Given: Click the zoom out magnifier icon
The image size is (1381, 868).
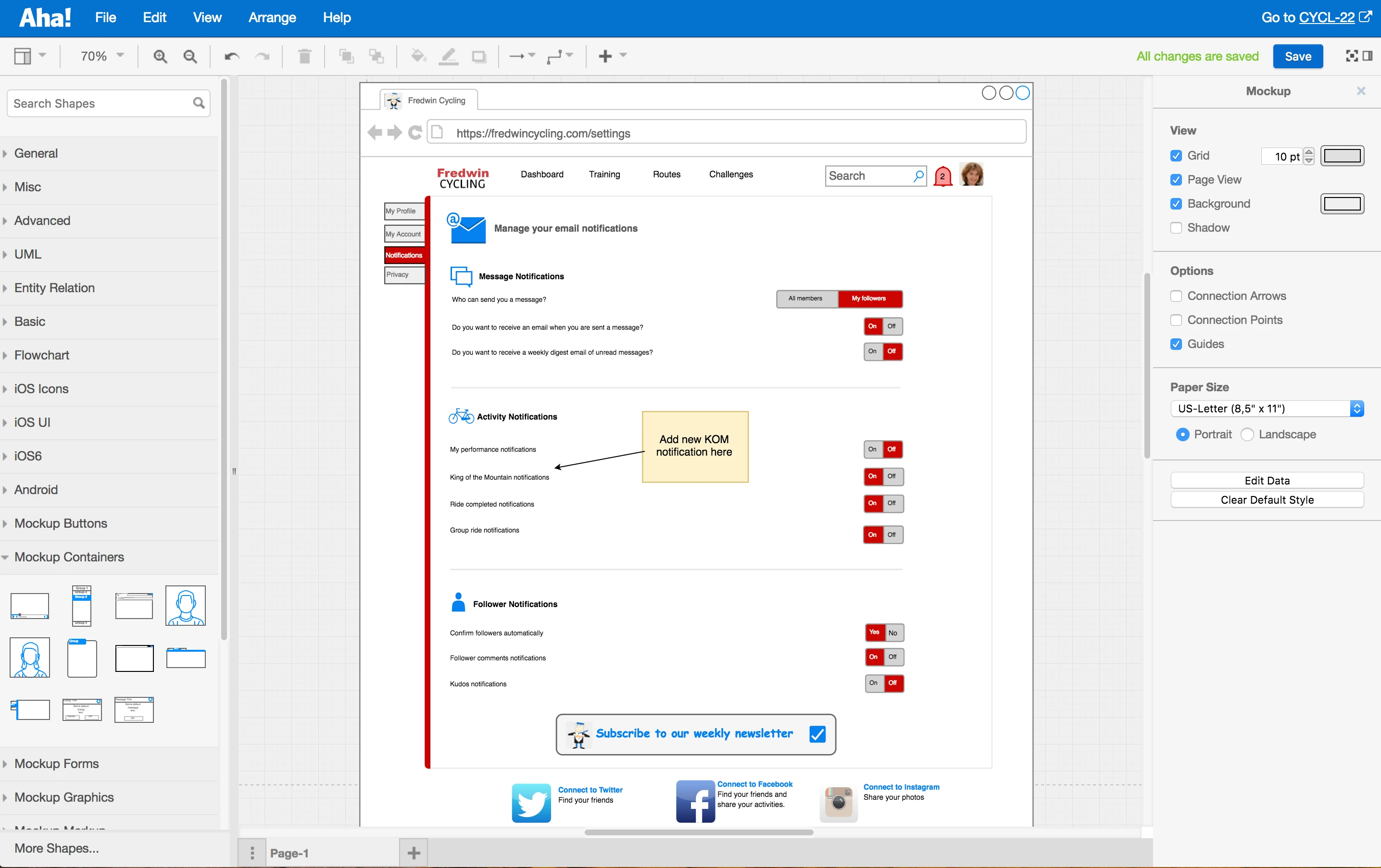Looking at the screenshot, I should pos(190,56).
